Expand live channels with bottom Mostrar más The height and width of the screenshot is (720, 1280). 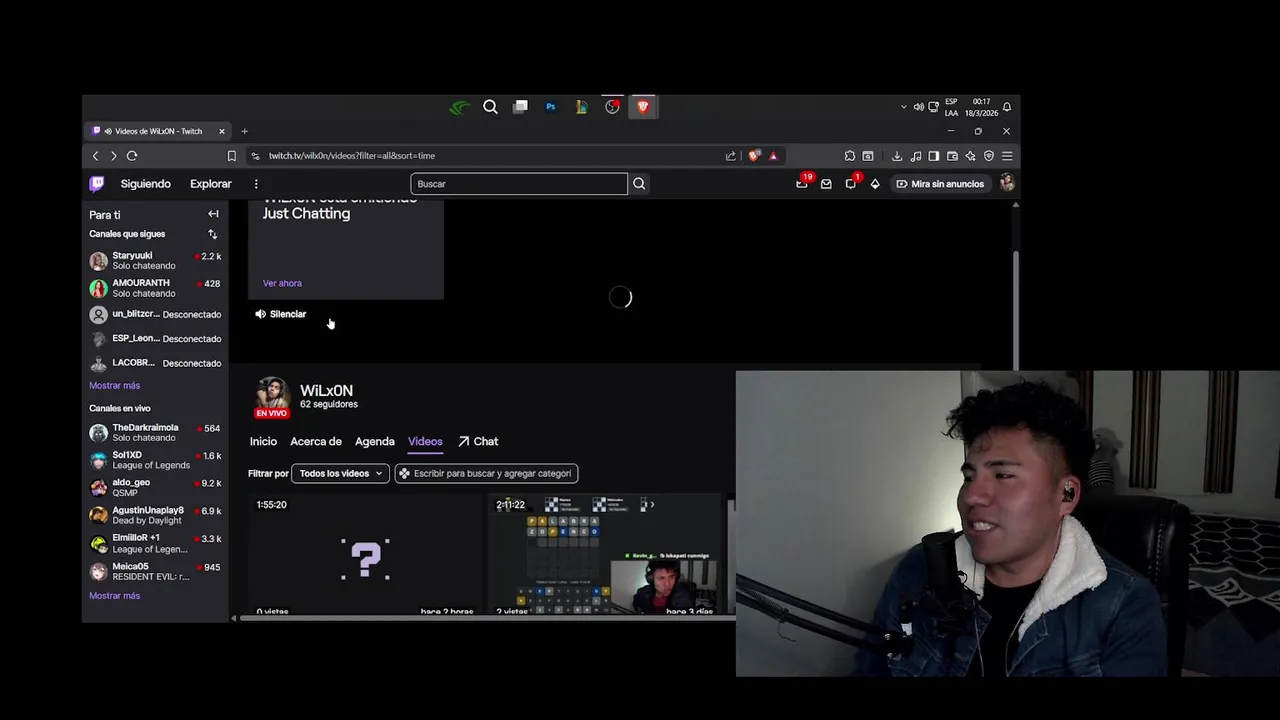coord(114,595)
